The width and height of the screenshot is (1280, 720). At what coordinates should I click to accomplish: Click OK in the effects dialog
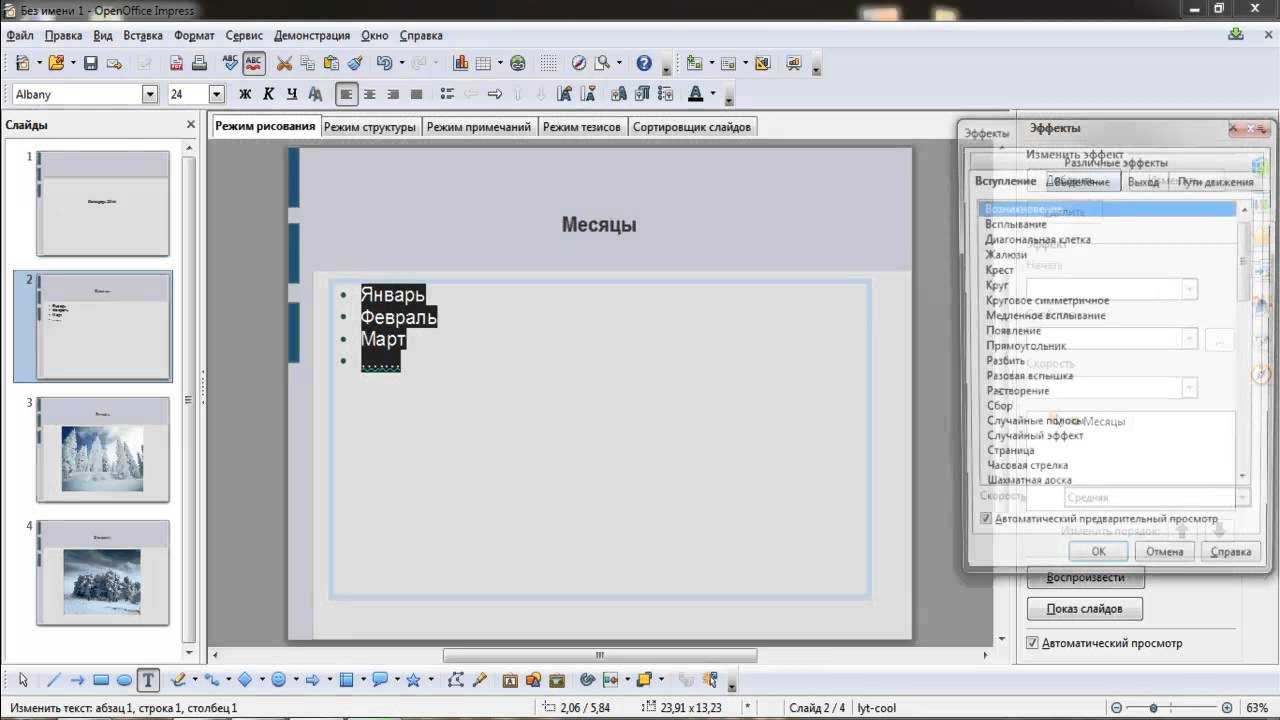1098,551
